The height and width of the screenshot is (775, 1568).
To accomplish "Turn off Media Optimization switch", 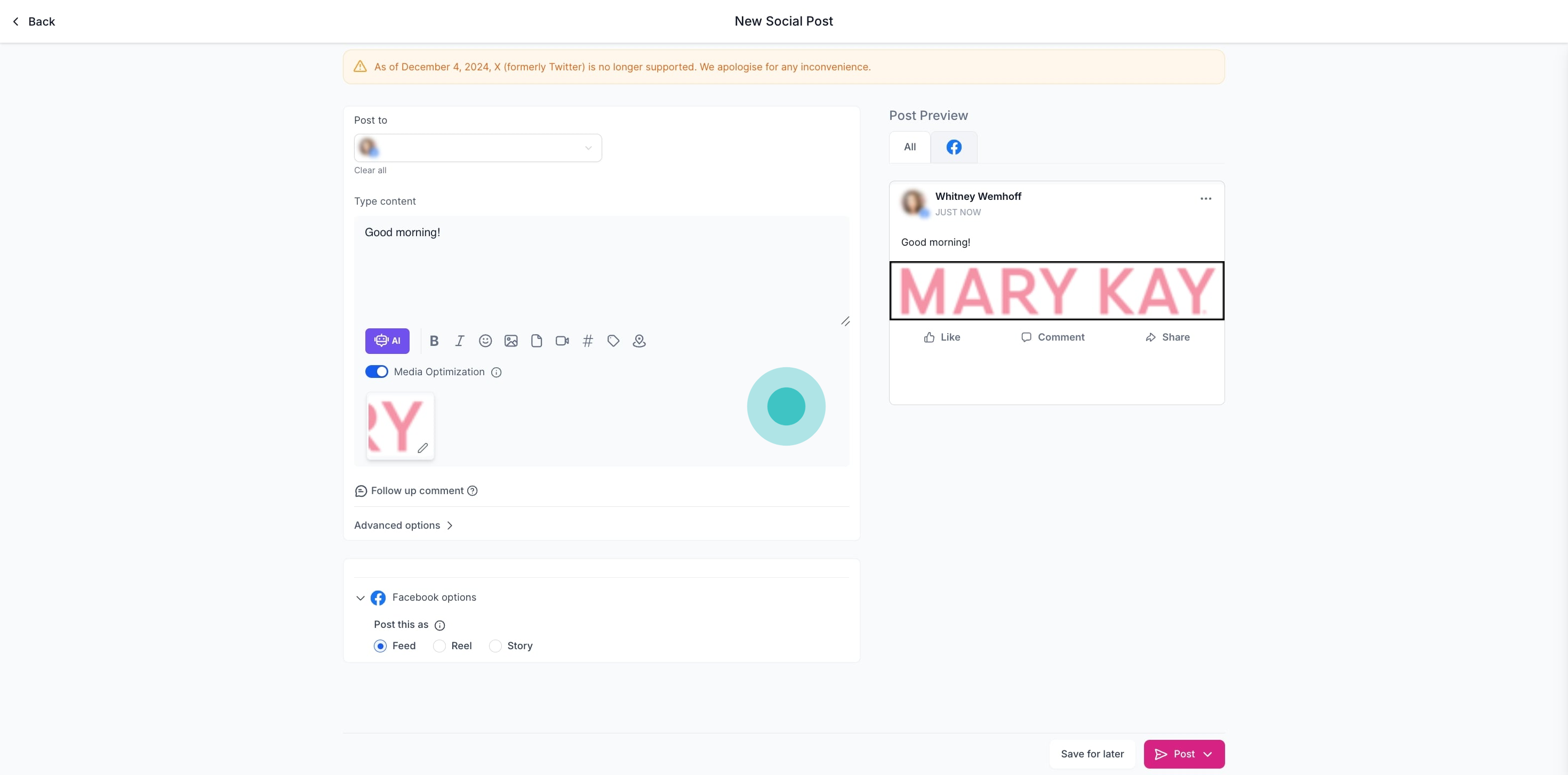I will [376, 372].
